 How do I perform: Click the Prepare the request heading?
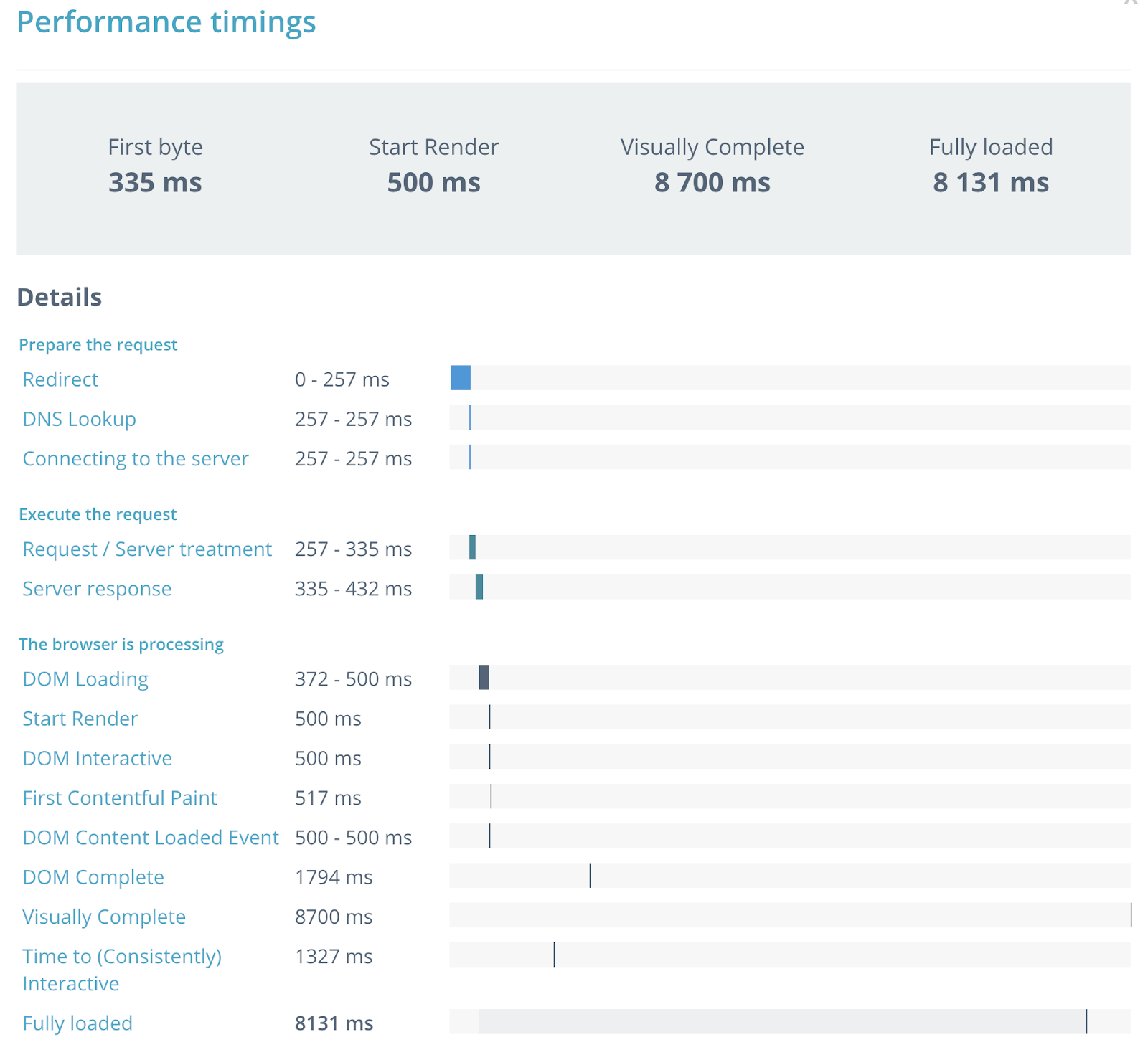click(x=98, y=345)
